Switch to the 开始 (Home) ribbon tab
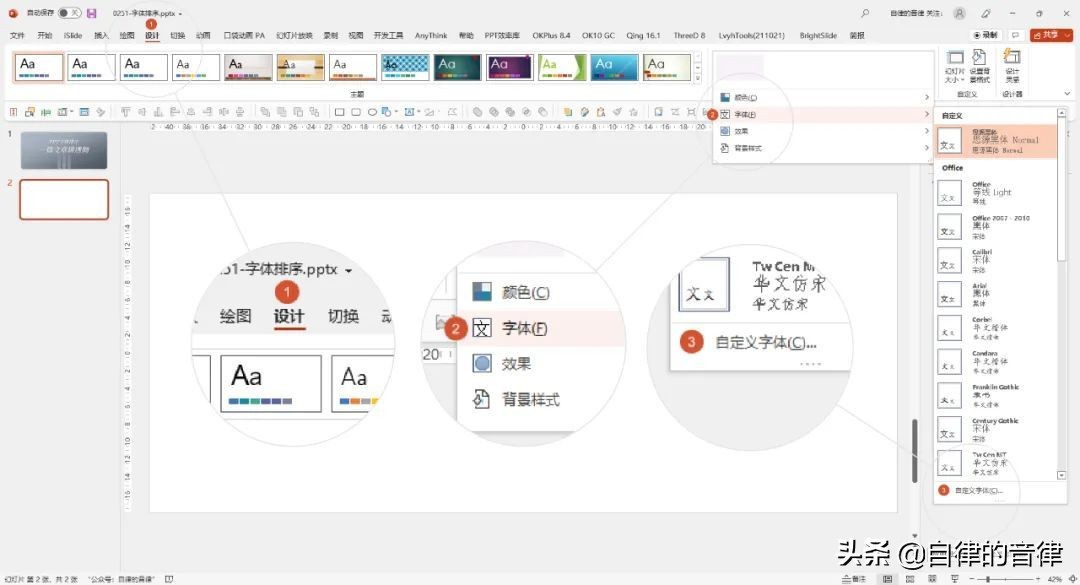 pyautogui.click(x=44, y=34)
